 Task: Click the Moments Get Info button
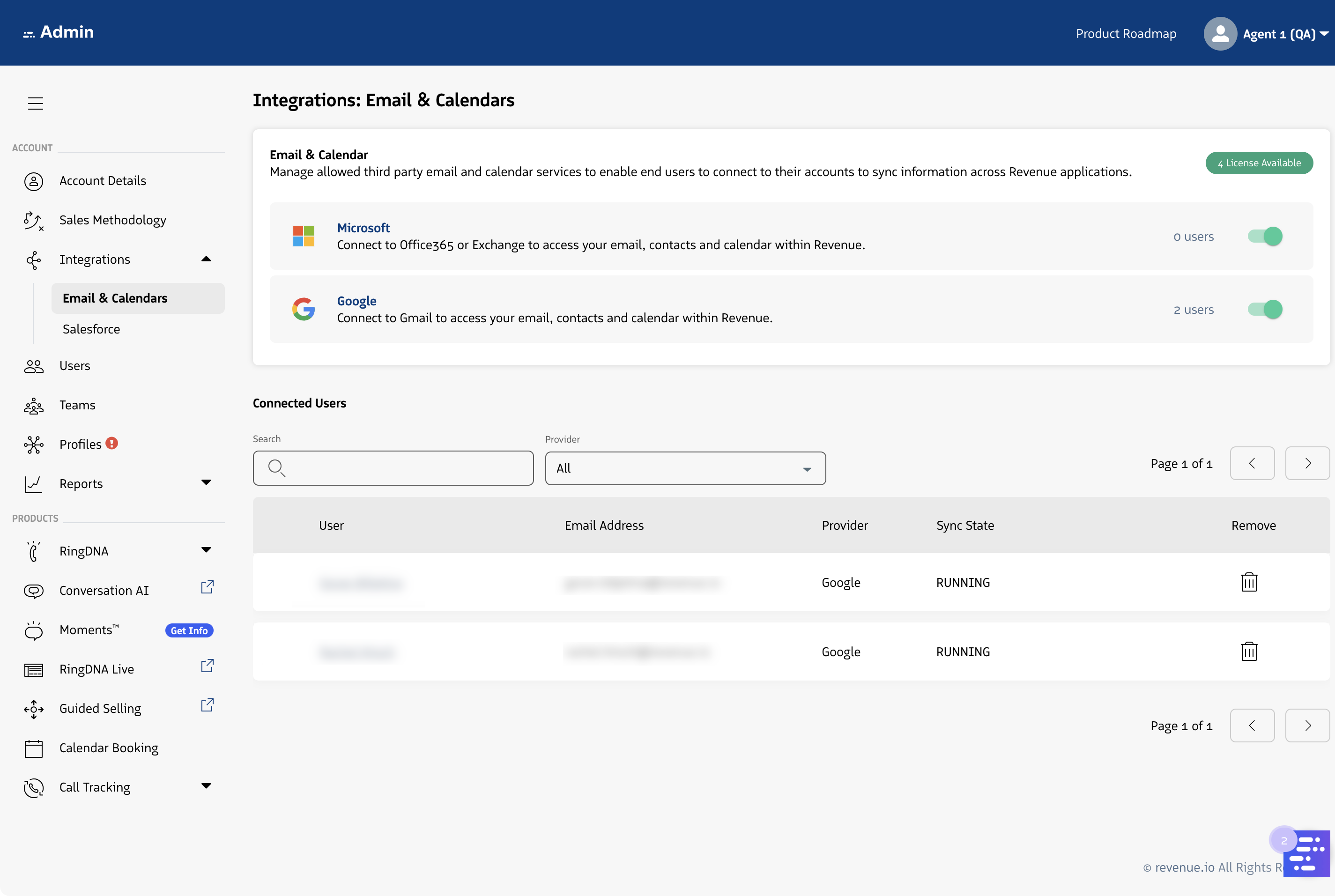(189, 630)
